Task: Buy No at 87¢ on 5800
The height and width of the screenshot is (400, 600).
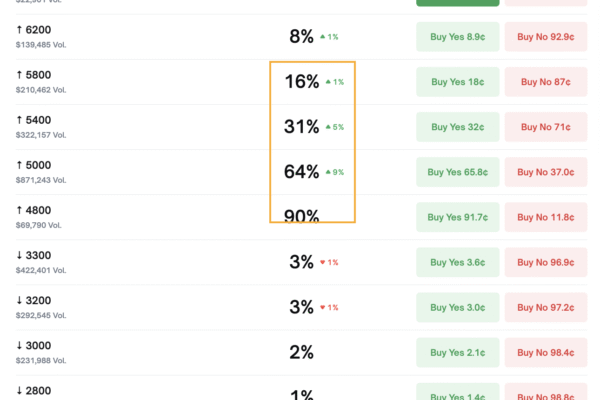Action: click(x=546, y=82)
